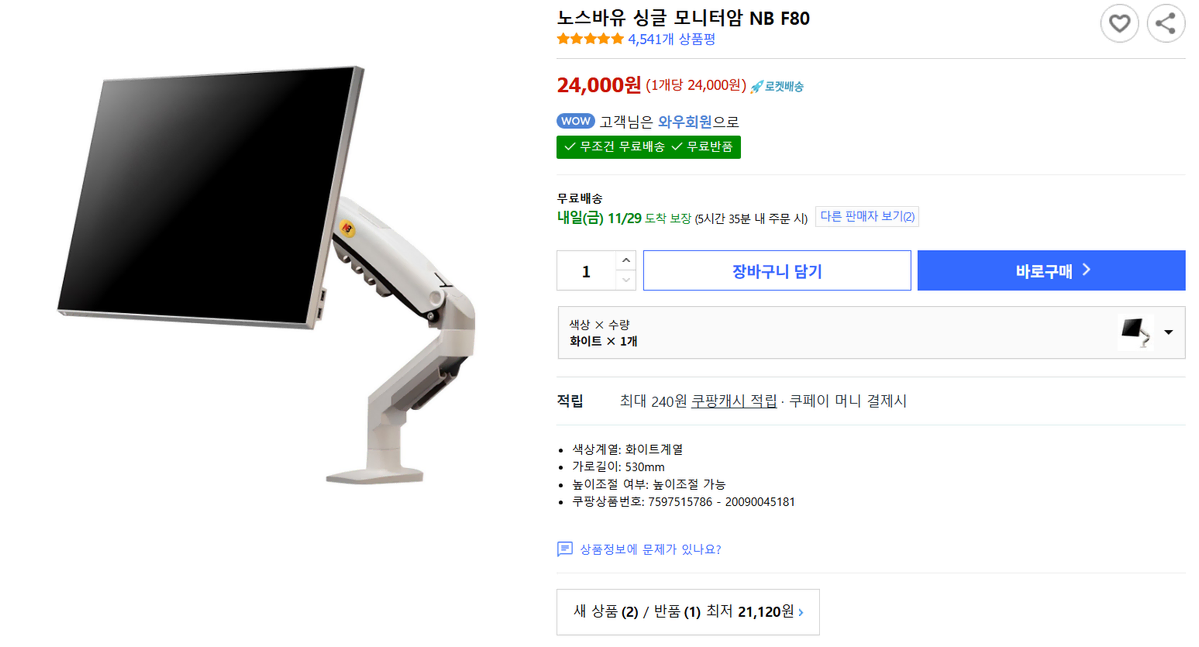Expand the color and quantity dropdown arrow
1199x647 pixels.
(1168, 332)
